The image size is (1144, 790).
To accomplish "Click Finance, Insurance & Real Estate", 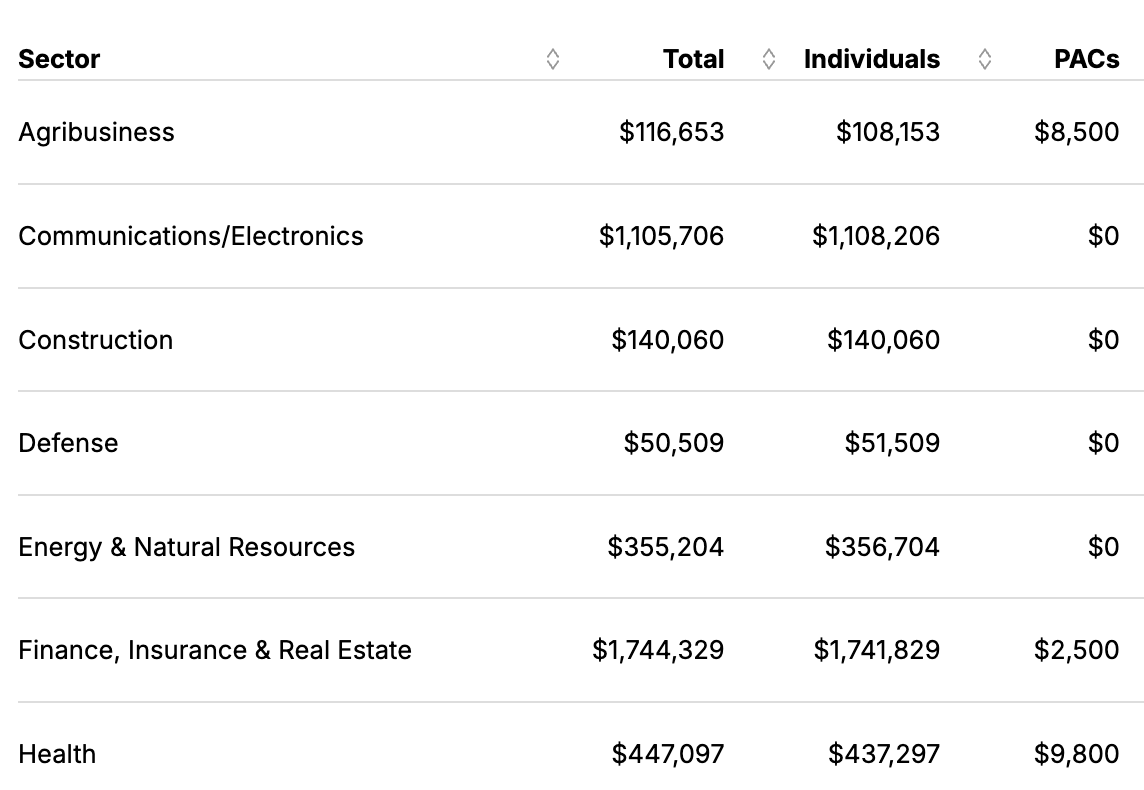I will pos(215,650).
